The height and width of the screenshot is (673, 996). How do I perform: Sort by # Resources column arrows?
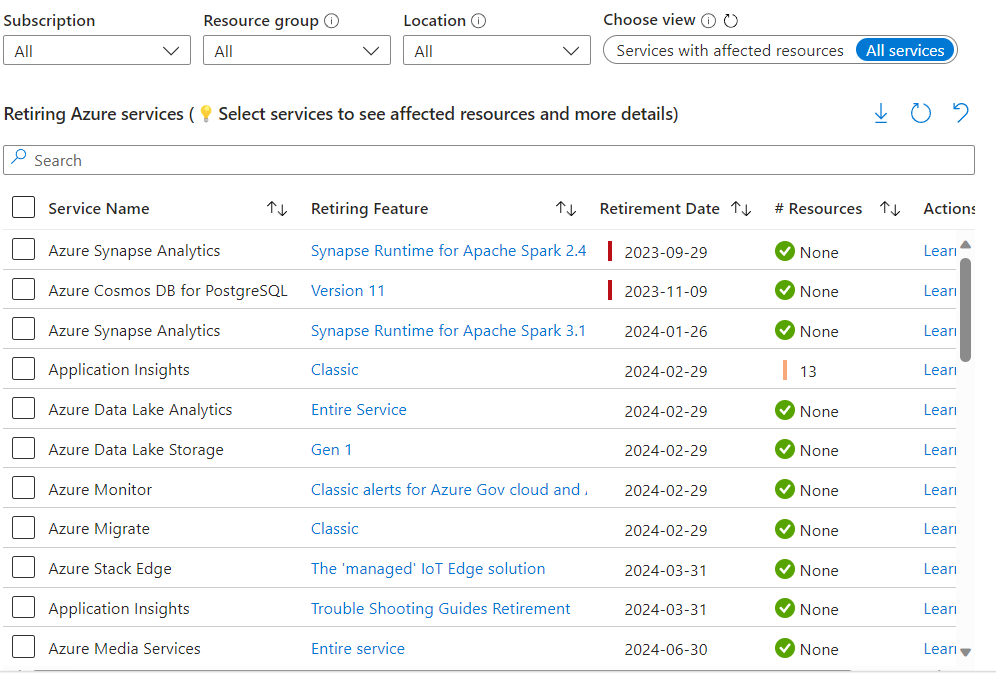[x=890, y=208]
